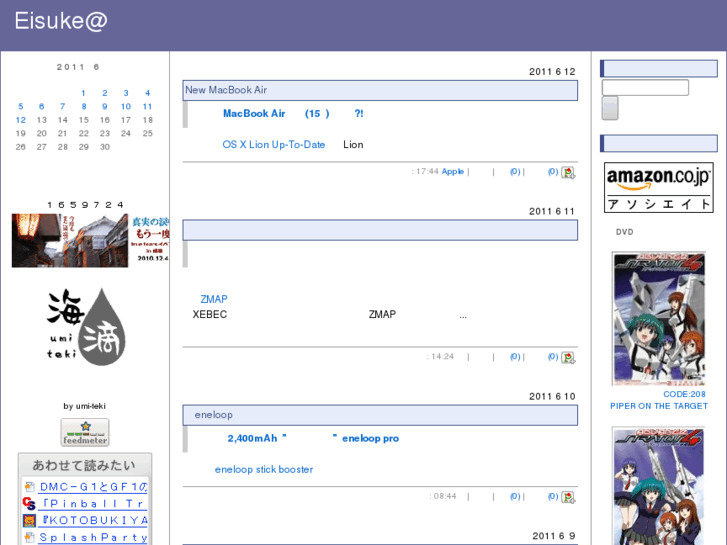Click the bookmark icon on the 17:44 post

(x=568, y=173)
